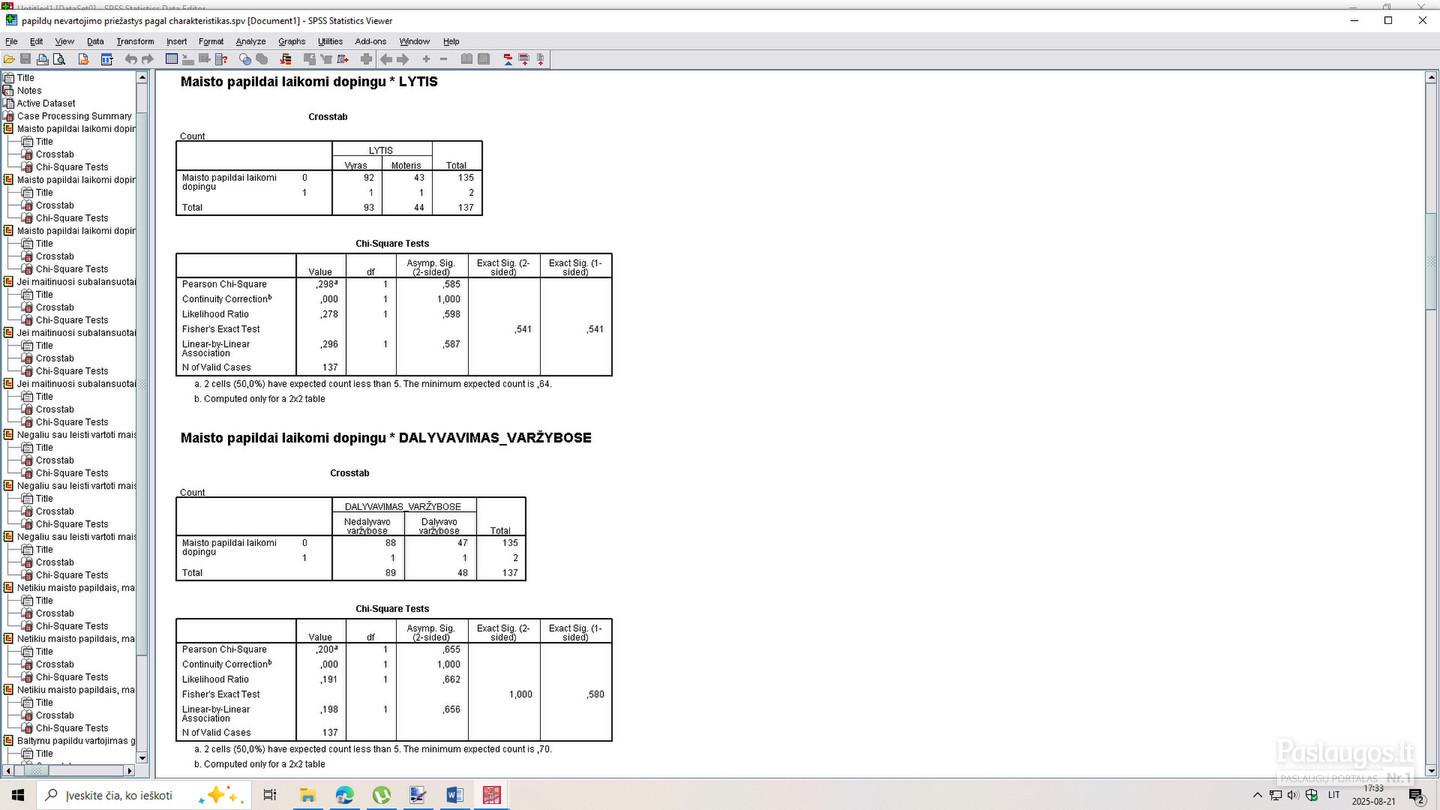The width and height of the screenshot is (1440, 810).
Task: Click the 'Moteris' column header
Action: (x=407, y=165)
